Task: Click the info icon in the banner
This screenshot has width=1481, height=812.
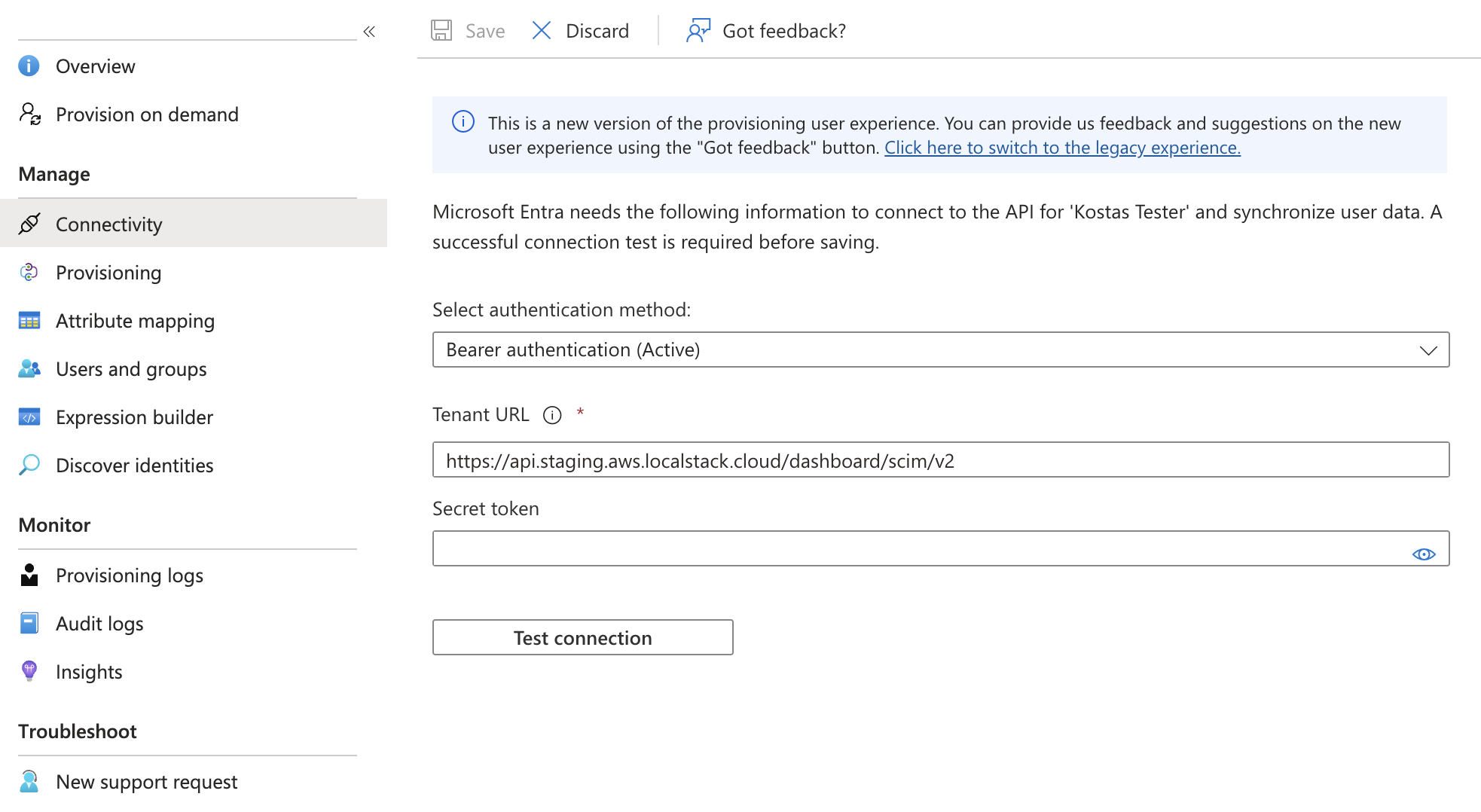Action: (463, 121)
